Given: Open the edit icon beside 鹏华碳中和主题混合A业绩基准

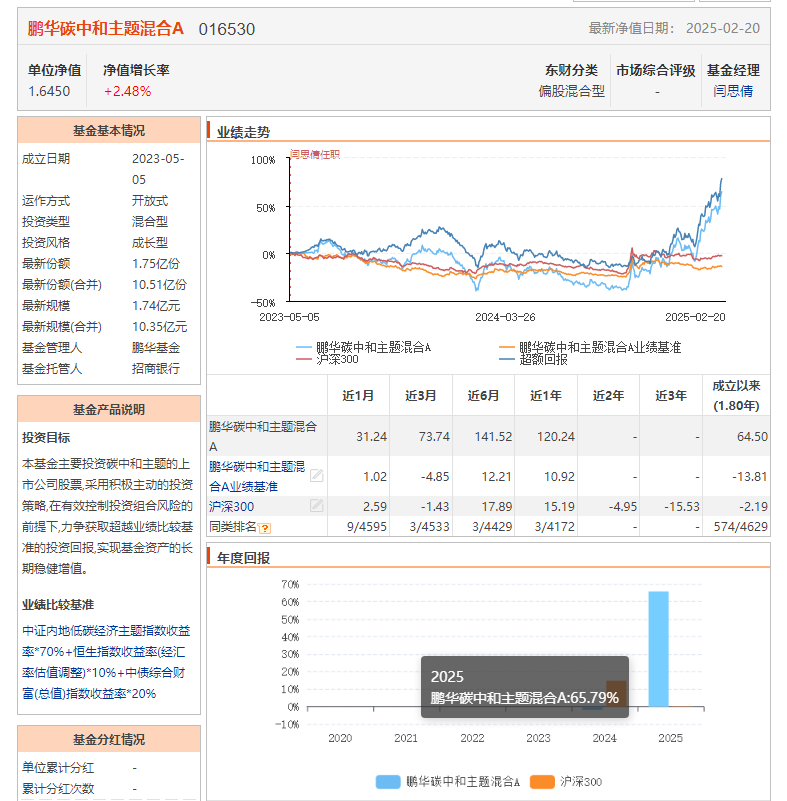Looking at the screenshot, I should (317, 476).
